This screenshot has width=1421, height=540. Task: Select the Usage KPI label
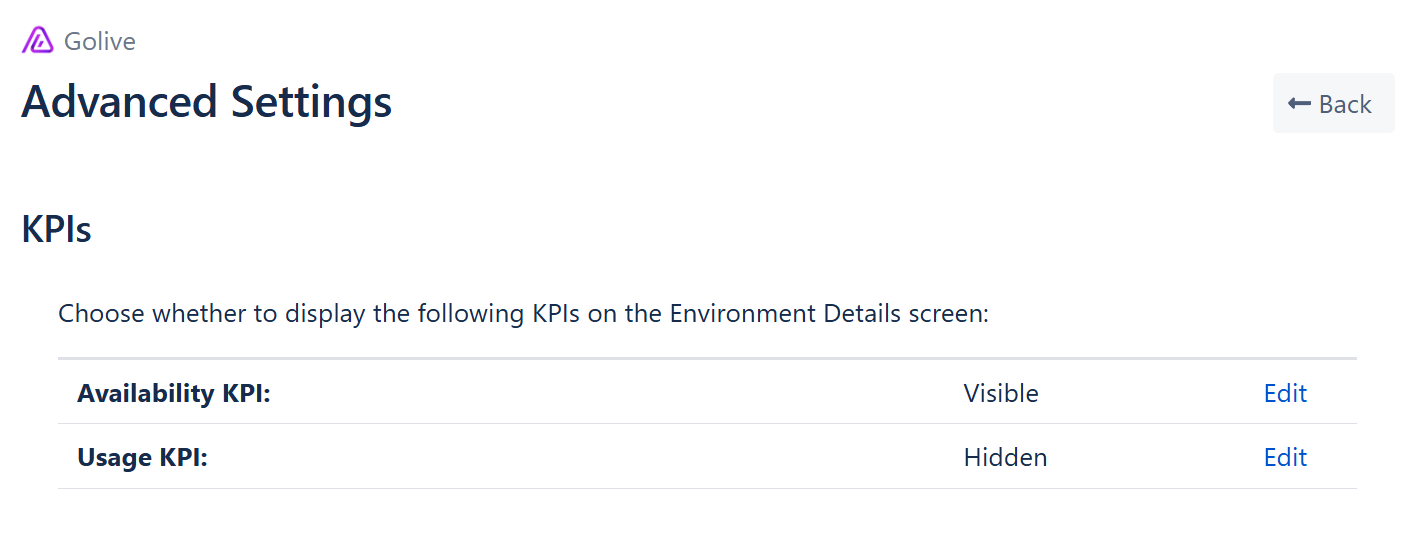(142, 457)
